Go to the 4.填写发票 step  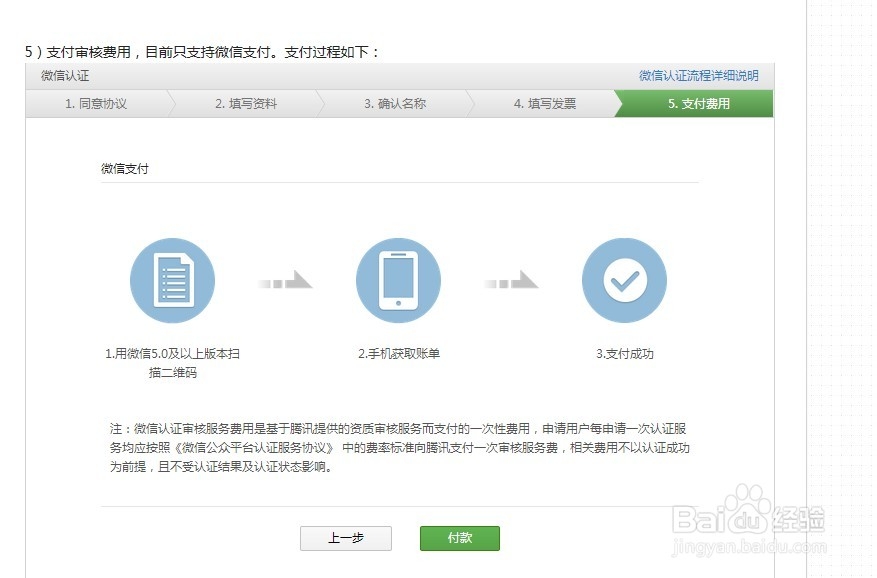tap(545, 103)
